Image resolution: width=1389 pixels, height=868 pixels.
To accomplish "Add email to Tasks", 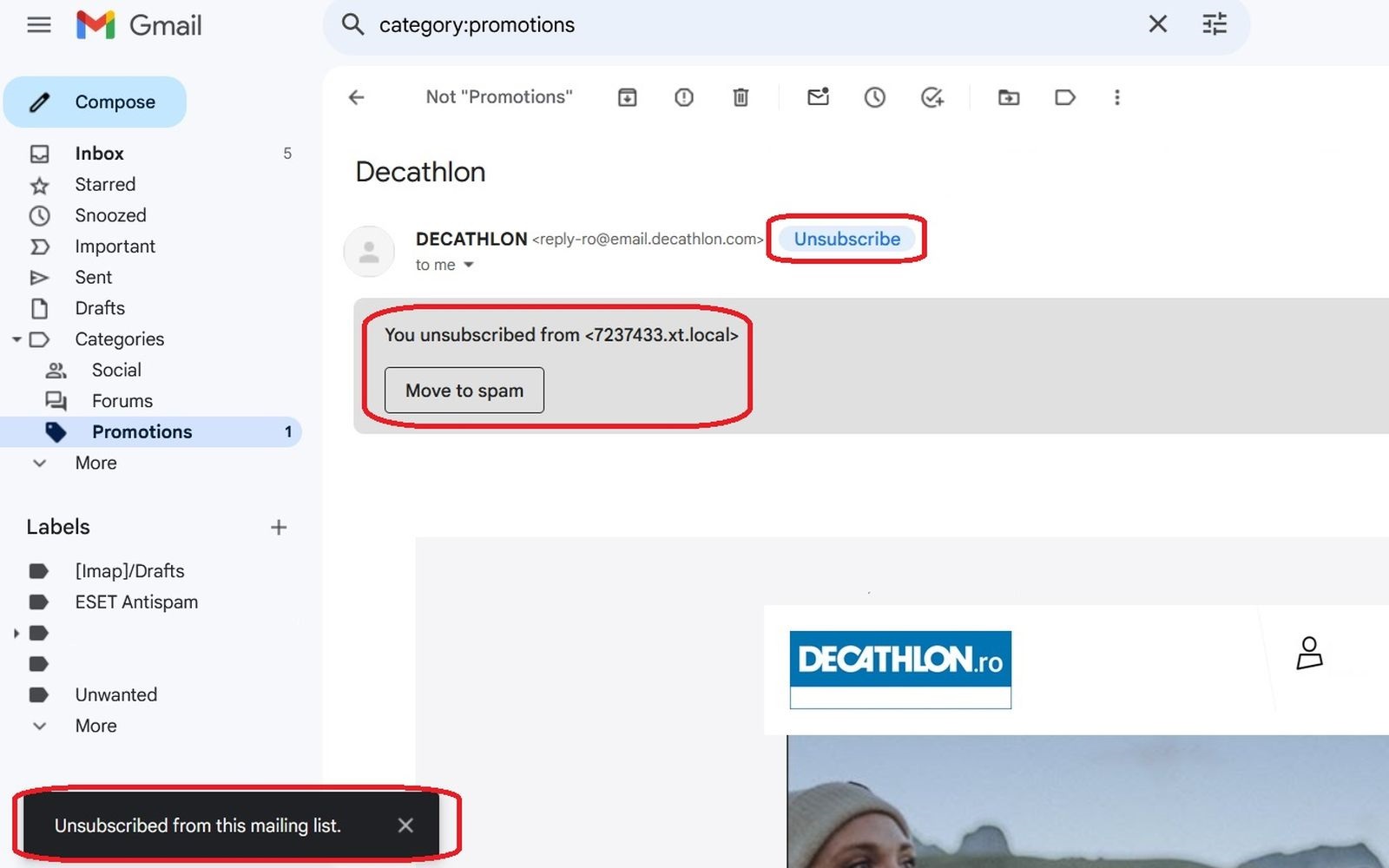I will pos(931,97).
